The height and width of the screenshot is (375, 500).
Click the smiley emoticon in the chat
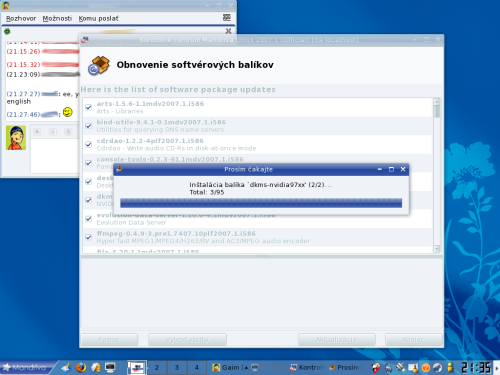tap(68, 112)
